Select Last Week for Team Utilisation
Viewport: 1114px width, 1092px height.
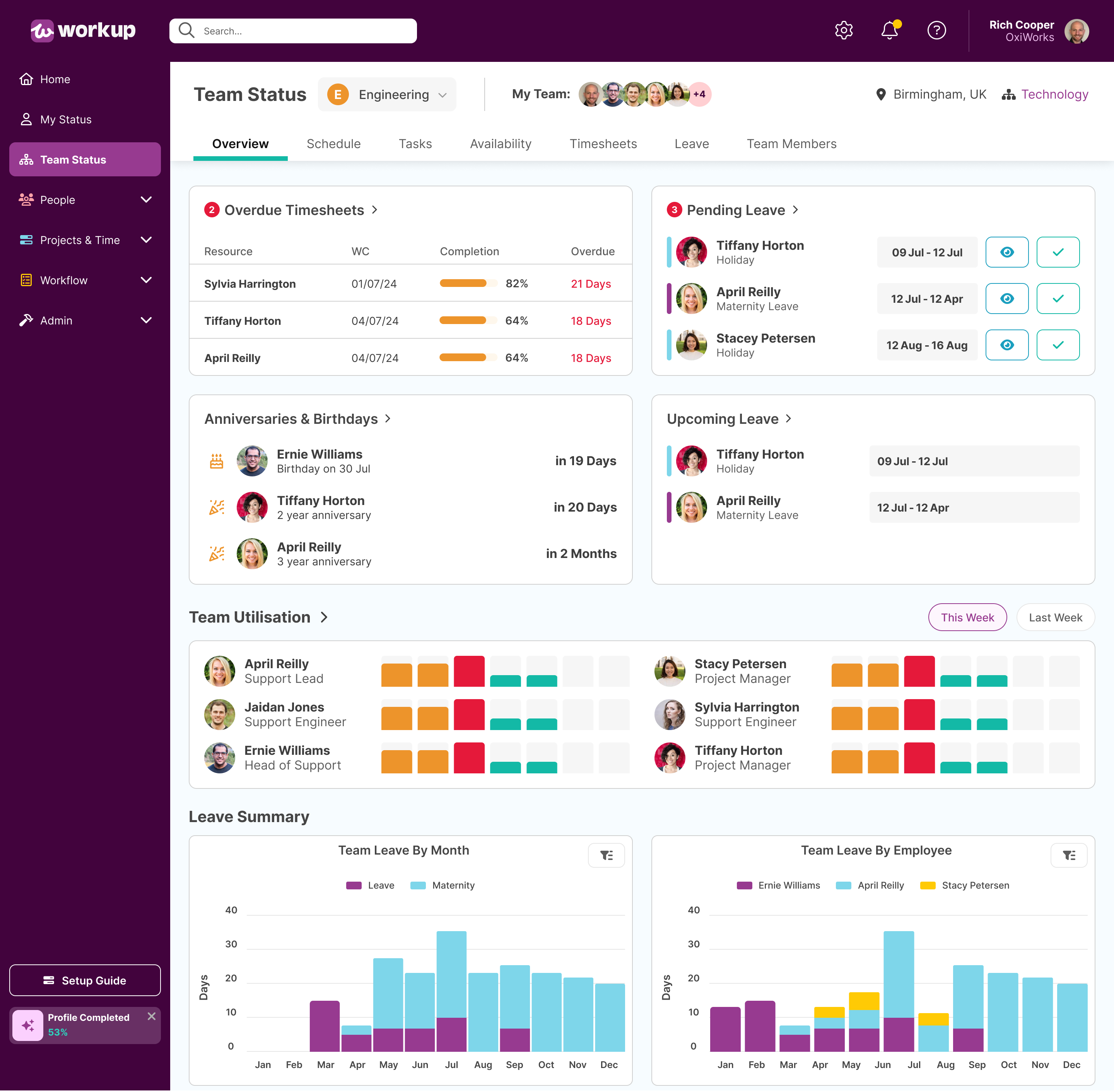point(1055,617)
